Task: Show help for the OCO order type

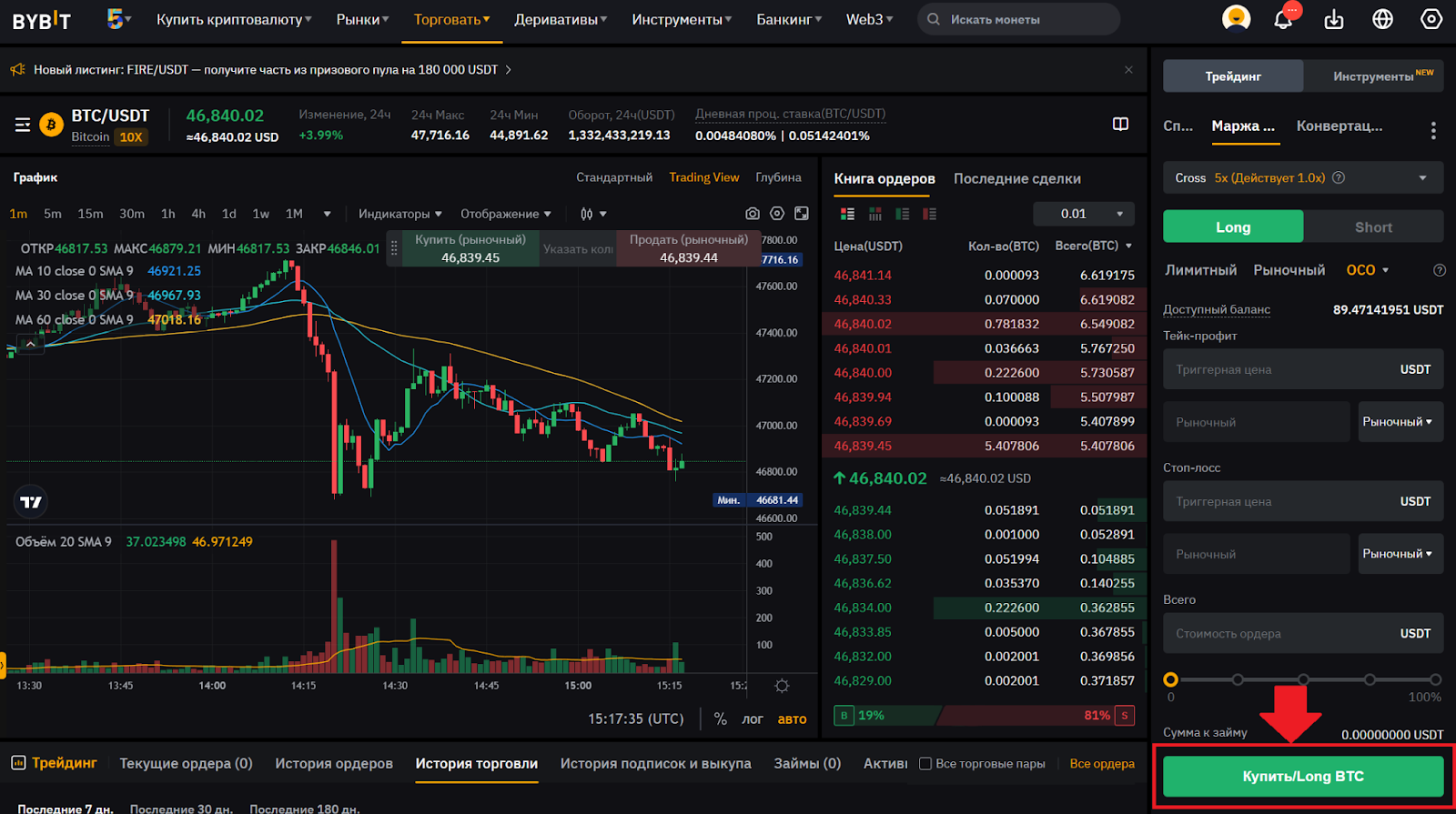Action: pos(1439,270)
